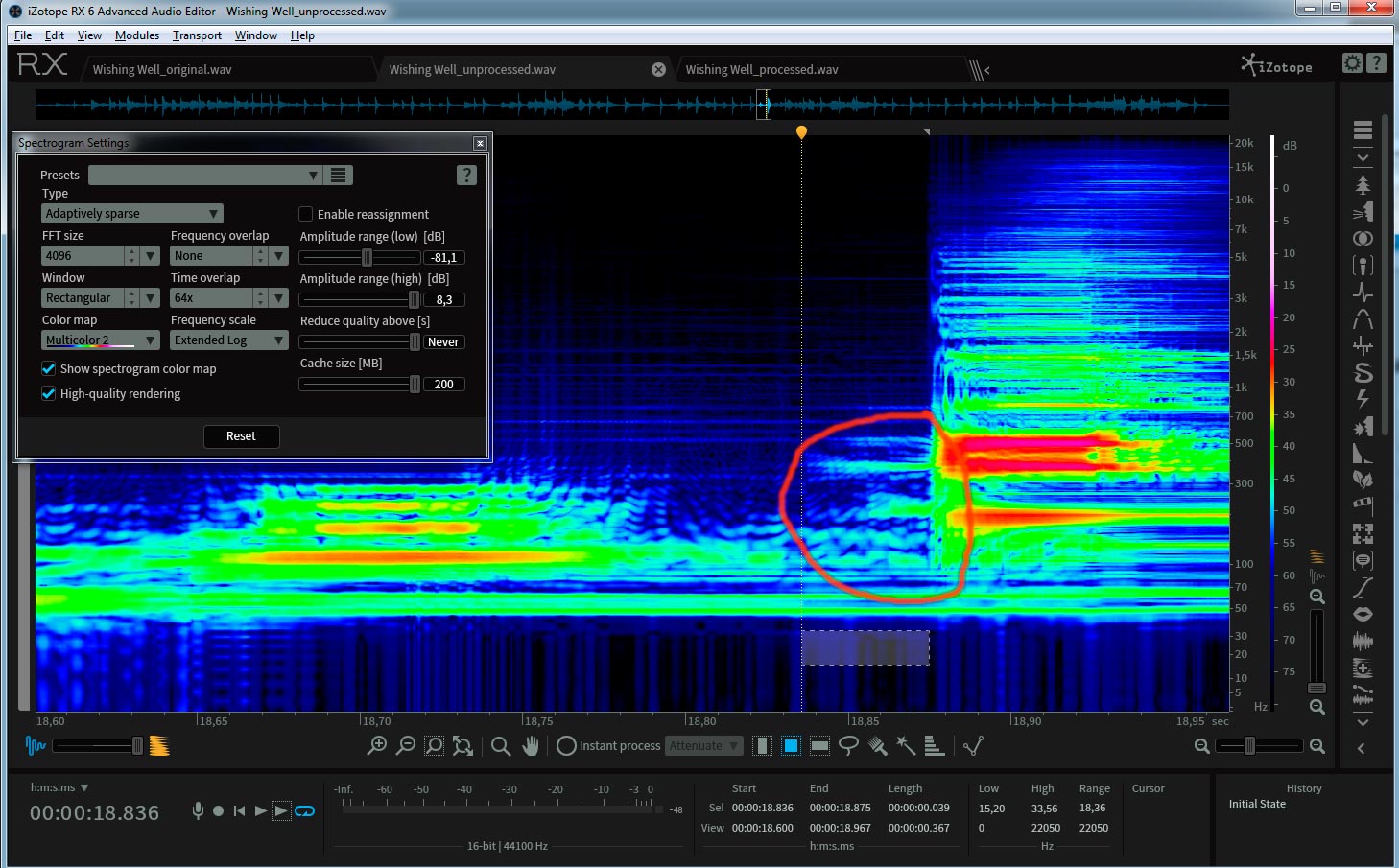Activate the Grab and Drag hand tool

coord(531,745)
